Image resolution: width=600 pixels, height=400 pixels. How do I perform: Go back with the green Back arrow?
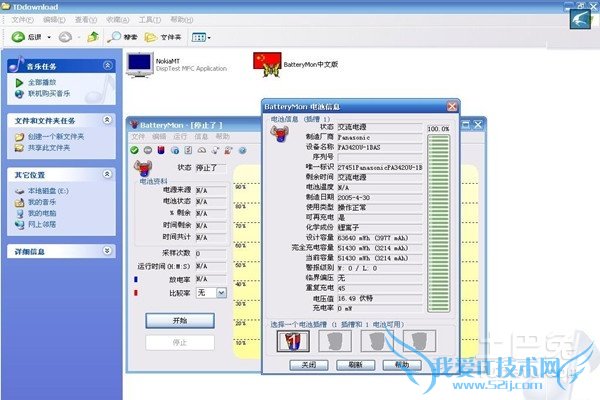coord(26,37)
